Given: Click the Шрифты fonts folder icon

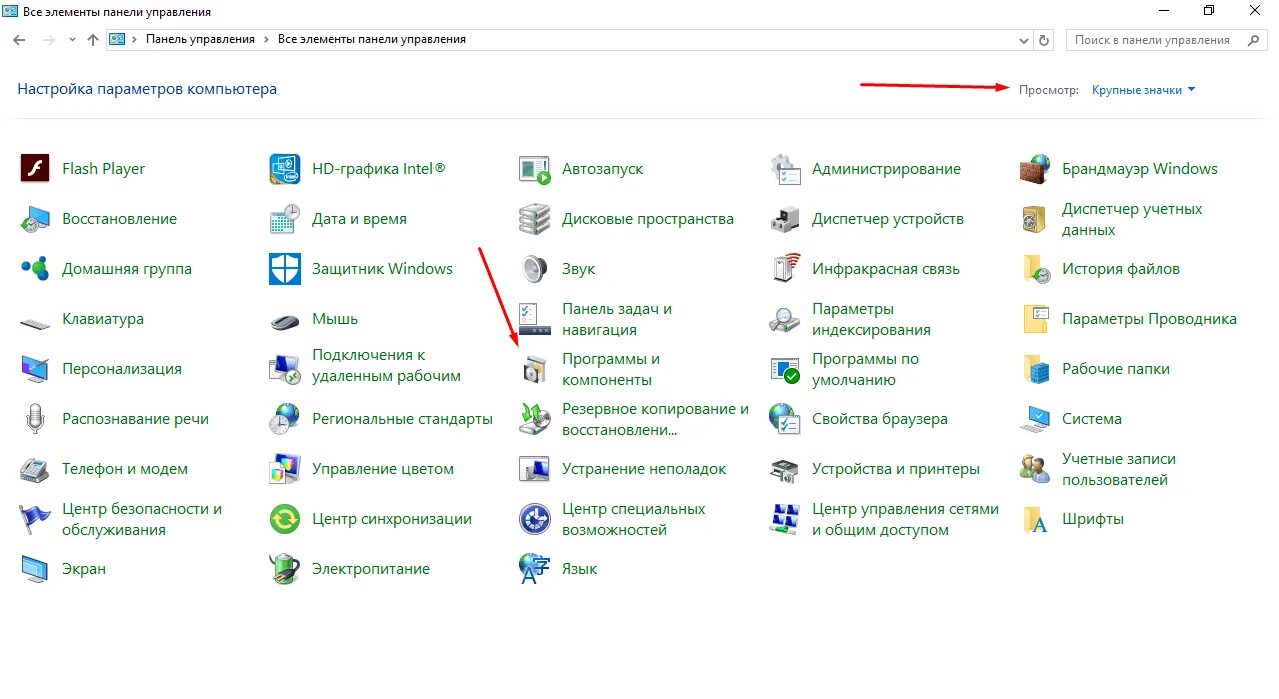Looking at the screenshot, I should [x=1035, y=519].
